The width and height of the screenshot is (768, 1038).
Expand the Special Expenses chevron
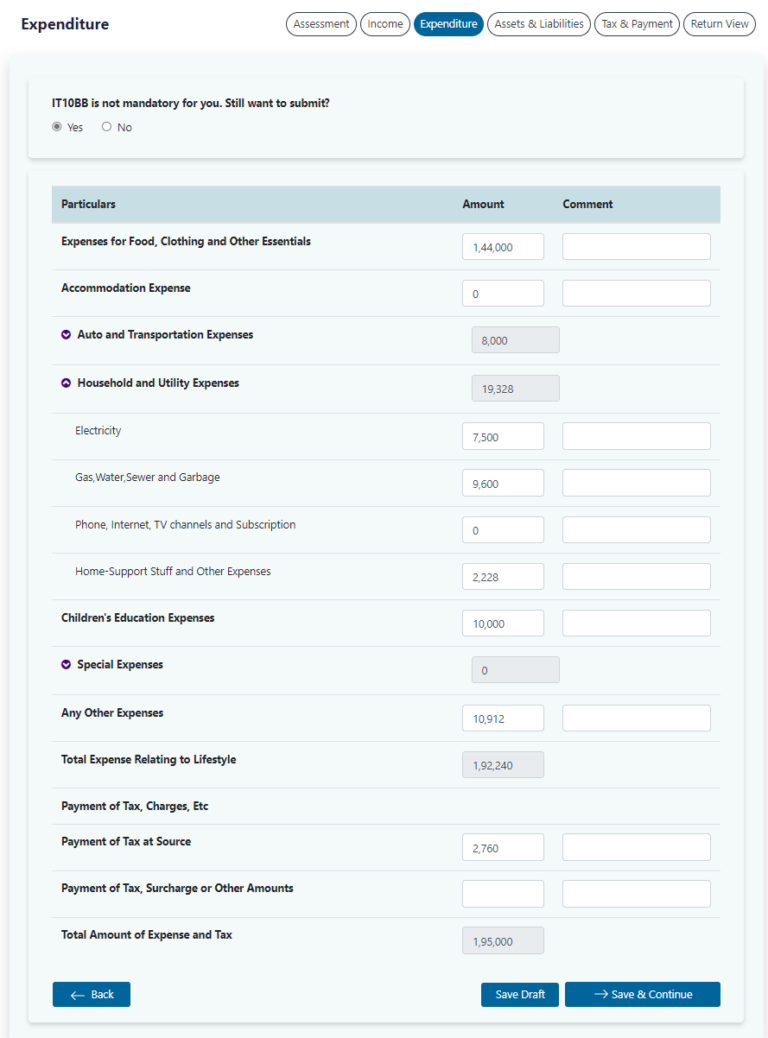(x=66, y=665)
